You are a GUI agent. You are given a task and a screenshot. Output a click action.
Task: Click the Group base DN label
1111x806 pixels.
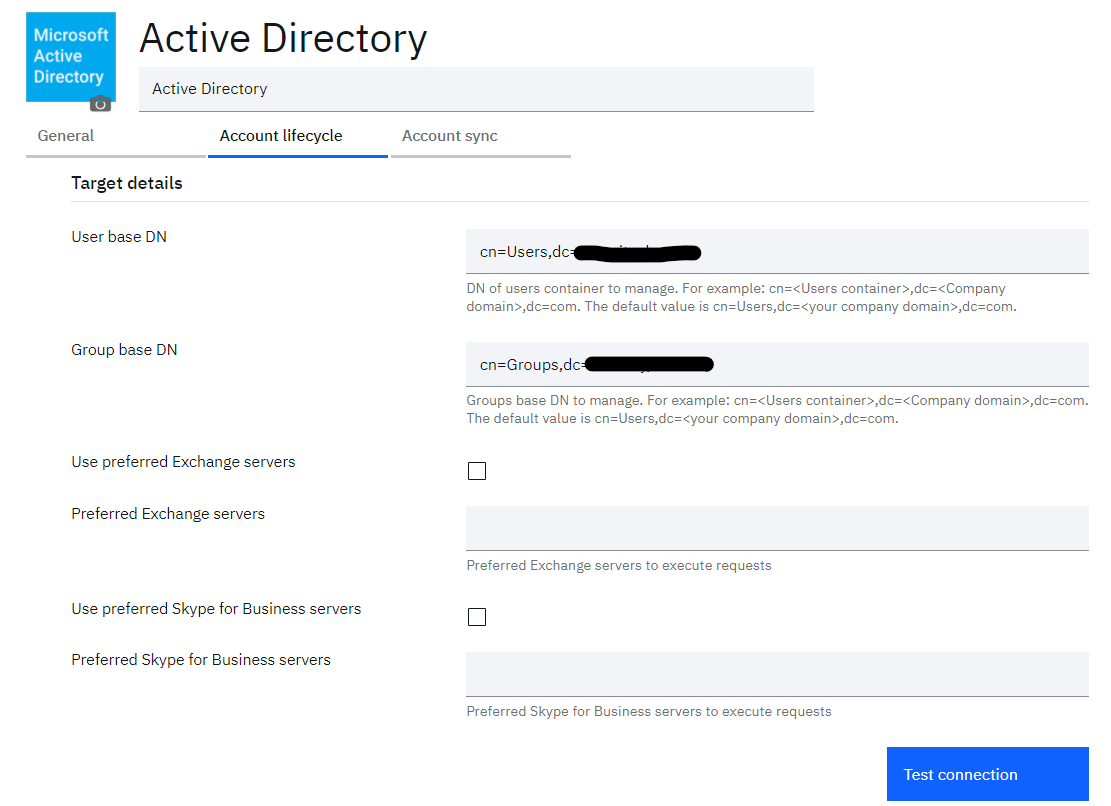pos(124,350)
